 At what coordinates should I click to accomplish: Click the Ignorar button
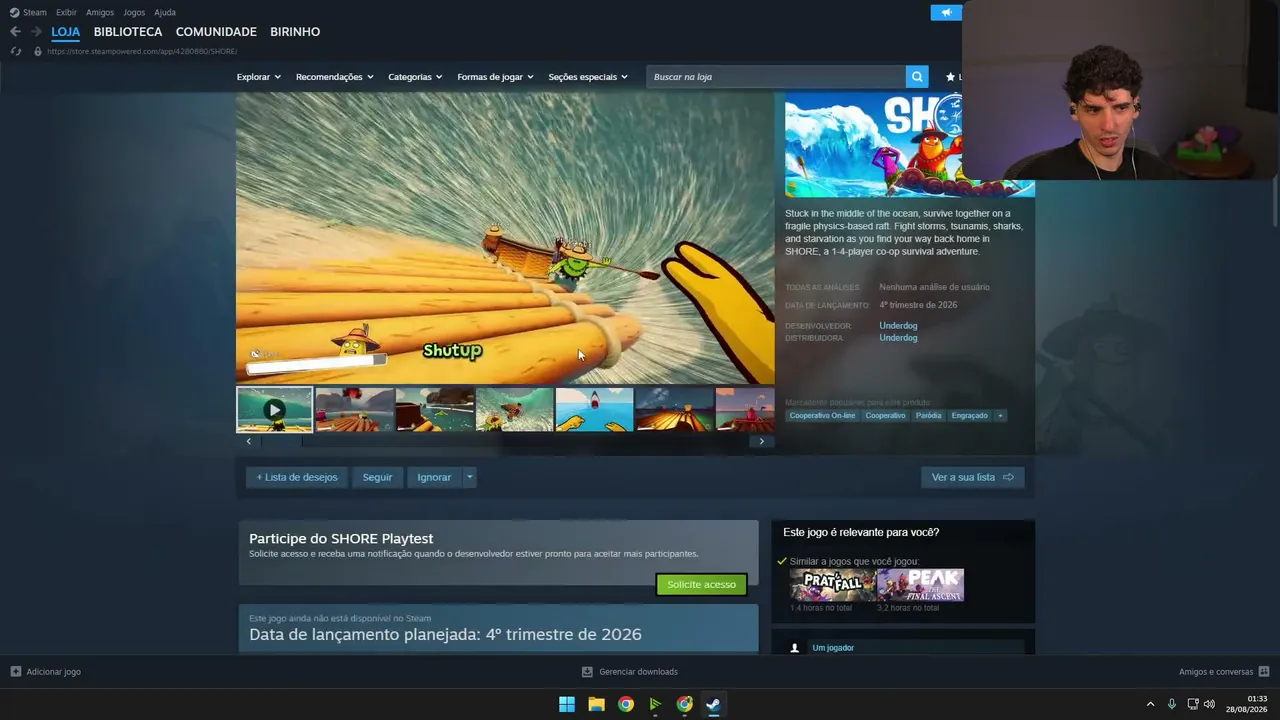(434, 477)
